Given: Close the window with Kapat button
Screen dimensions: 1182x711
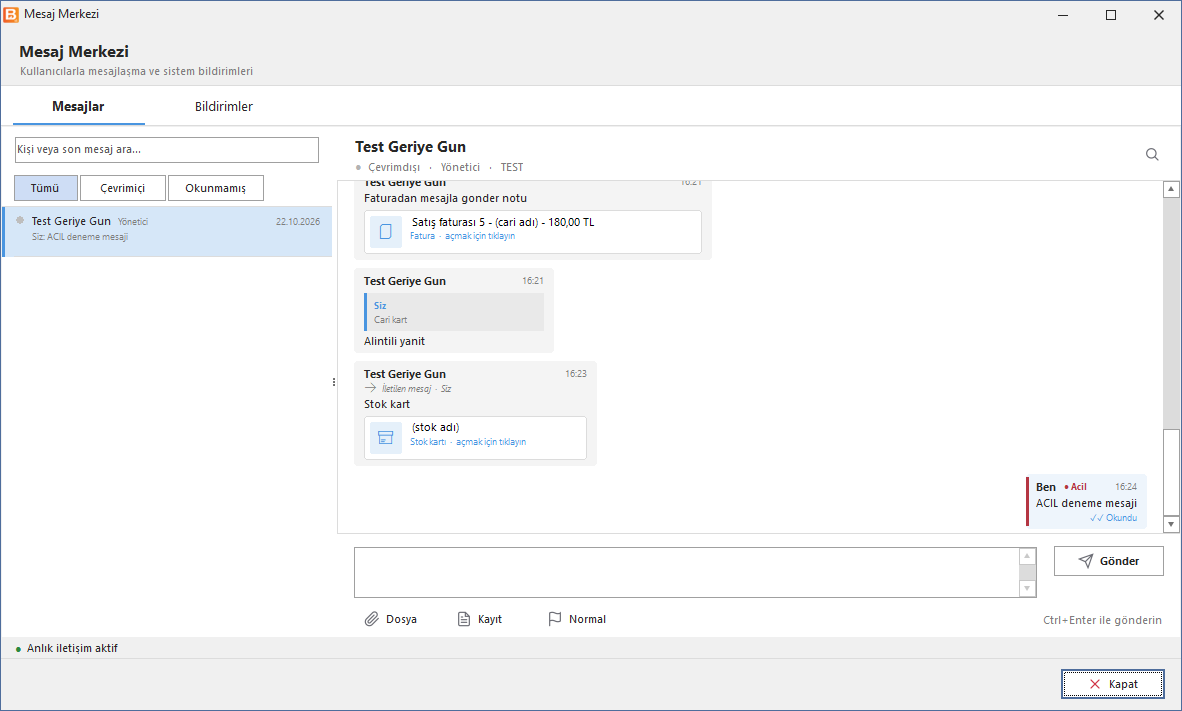Looking at the screenshot, I should pyautogui.click(x=1113, y=684).
